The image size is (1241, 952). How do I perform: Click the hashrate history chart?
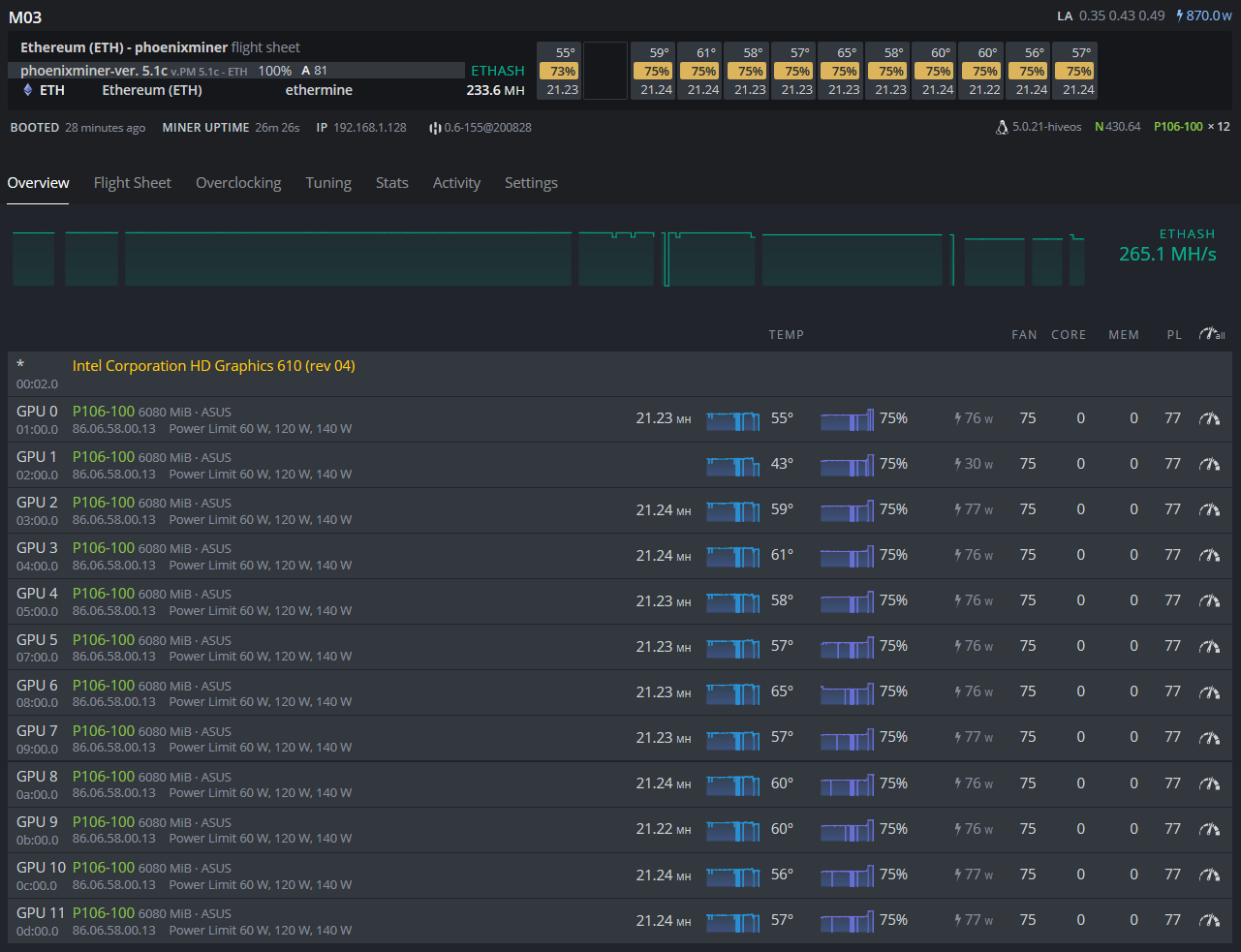pyautogui.click(x=548, y=259)
